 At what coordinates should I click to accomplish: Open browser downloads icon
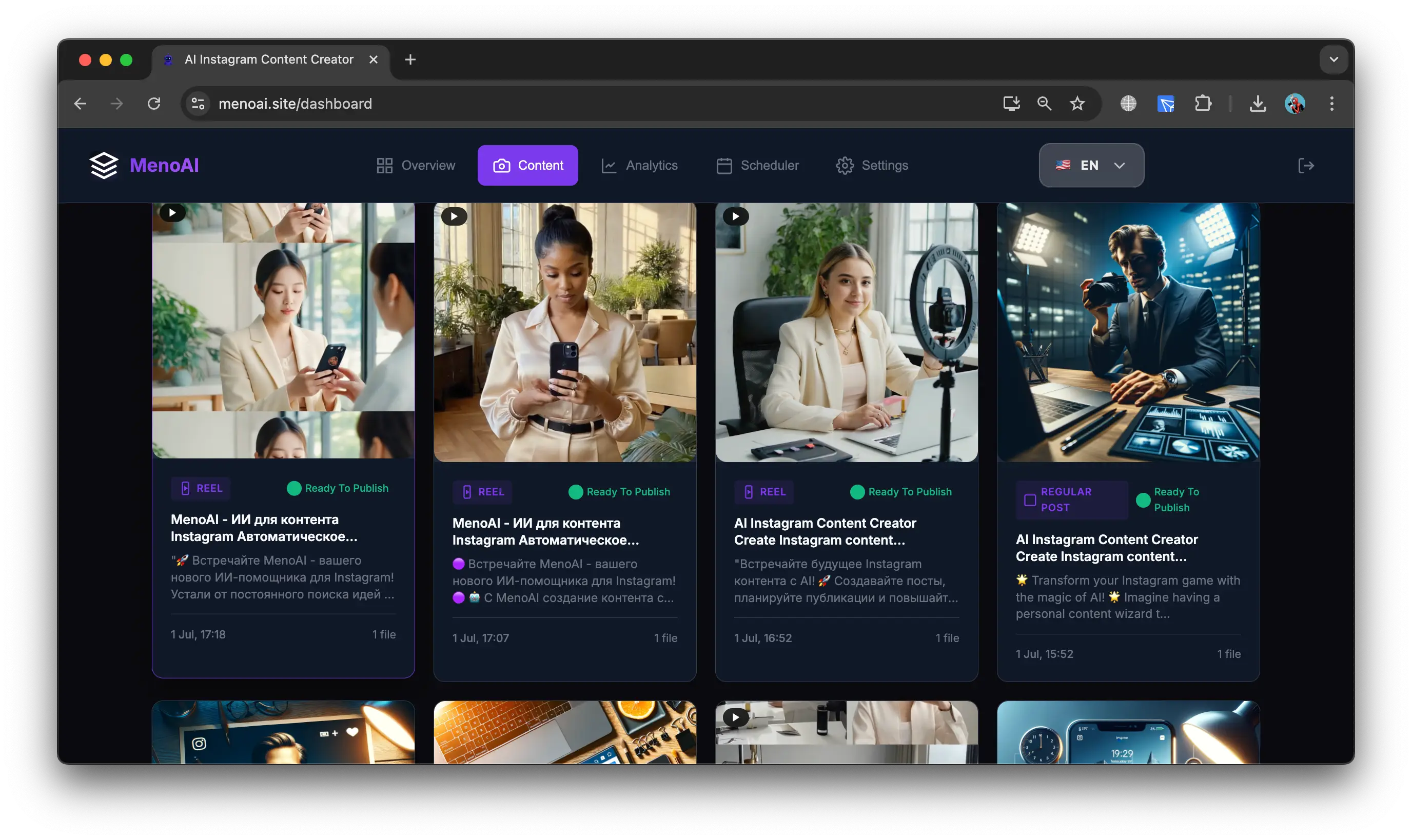(1258, 104)
